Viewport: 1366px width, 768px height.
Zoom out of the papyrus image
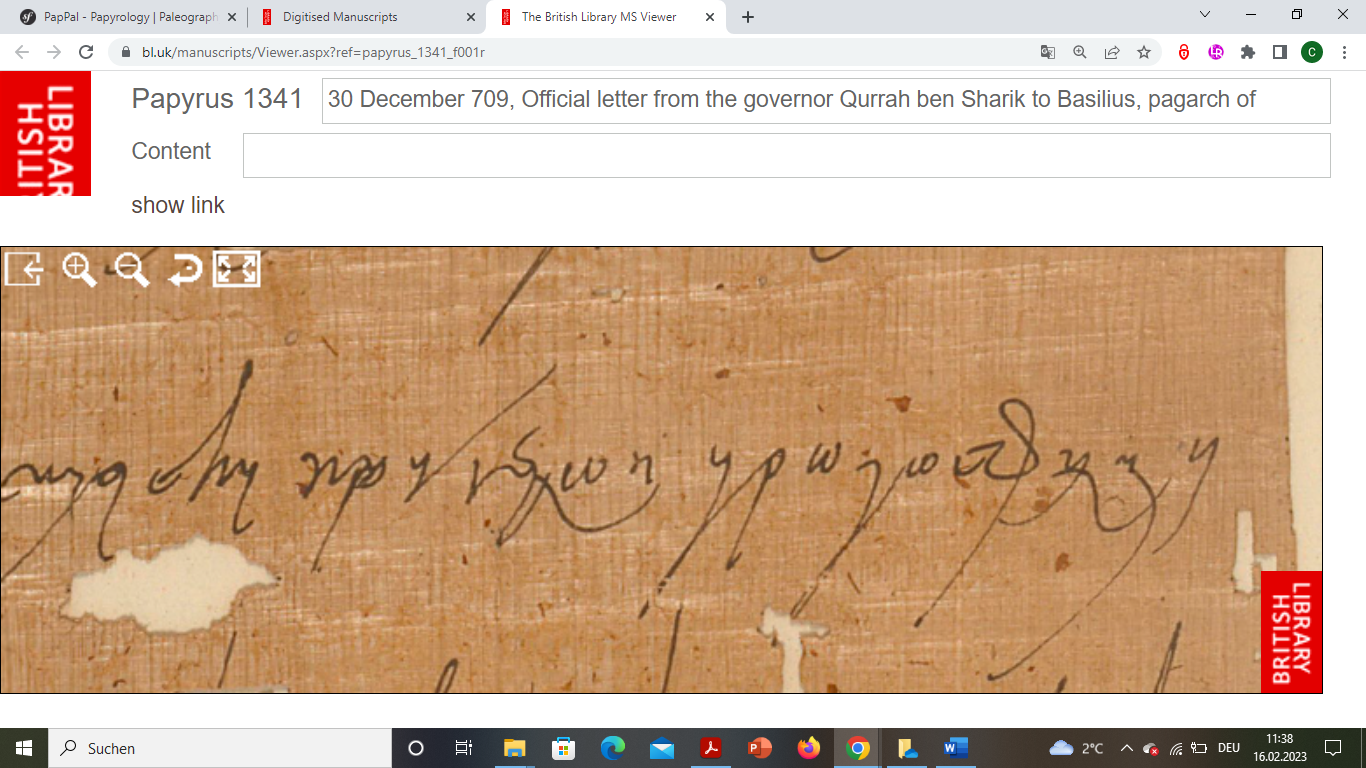(131, 269)
